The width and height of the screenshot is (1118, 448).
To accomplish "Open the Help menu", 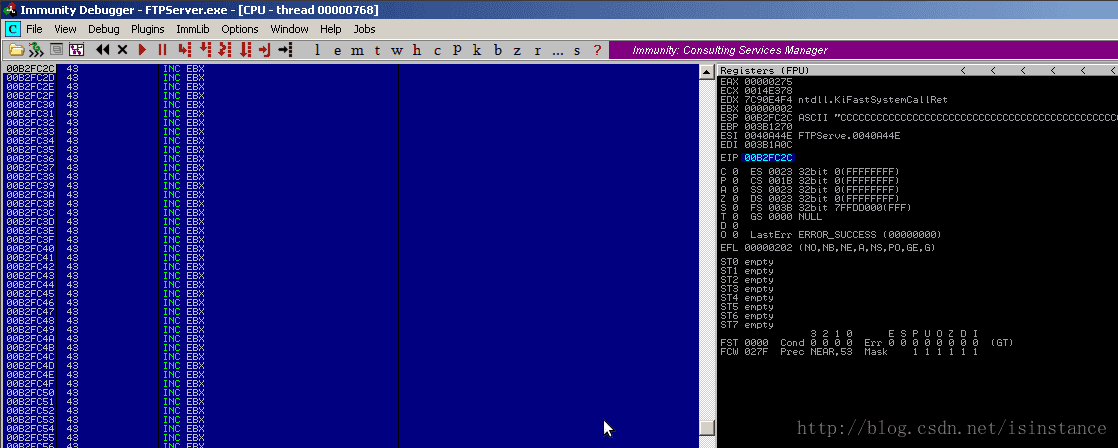I will [x=331, y=29].
